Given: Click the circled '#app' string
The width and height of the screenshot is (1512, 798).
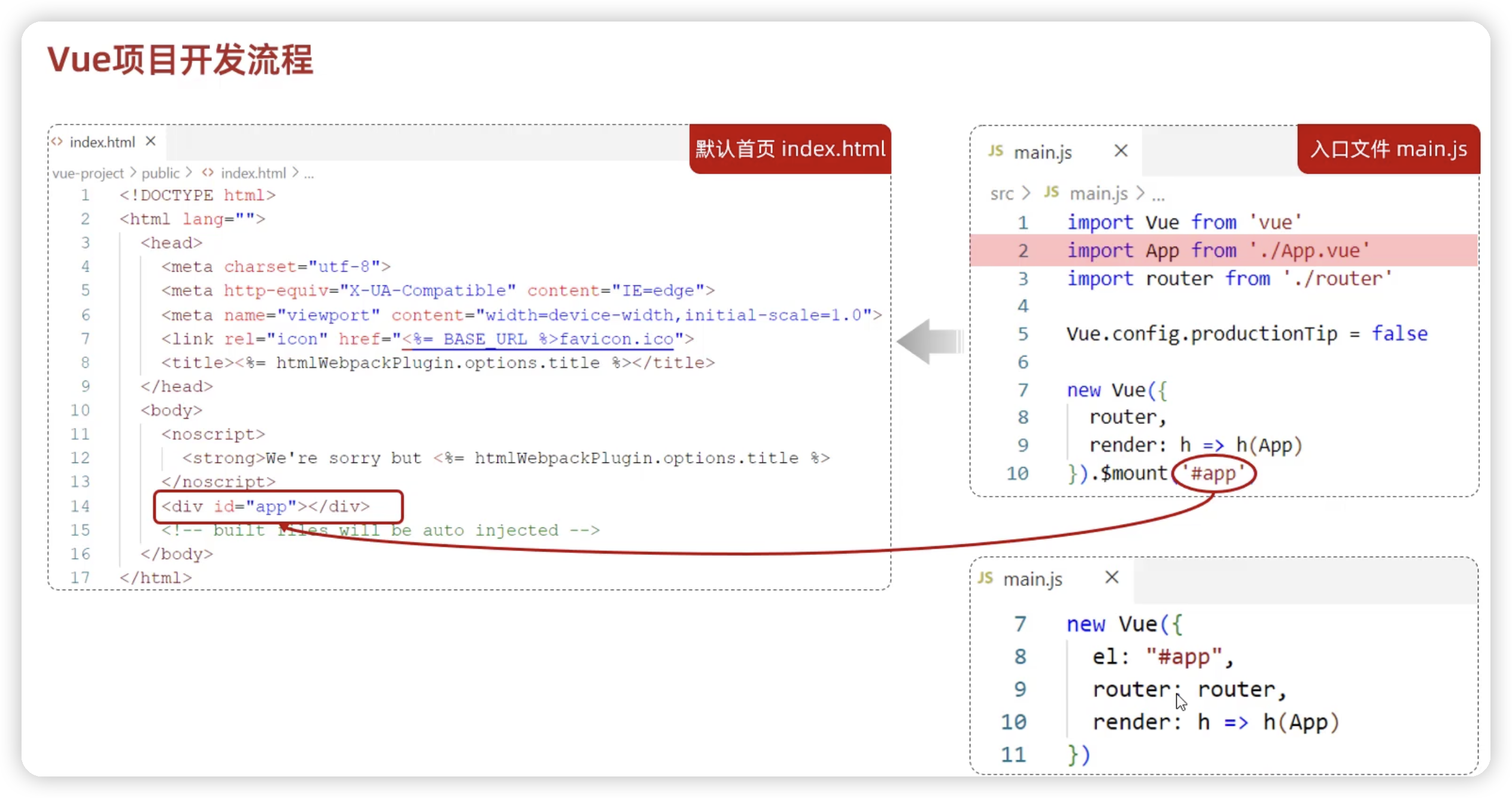Looking at the screenshot, I should (1213, 474).
